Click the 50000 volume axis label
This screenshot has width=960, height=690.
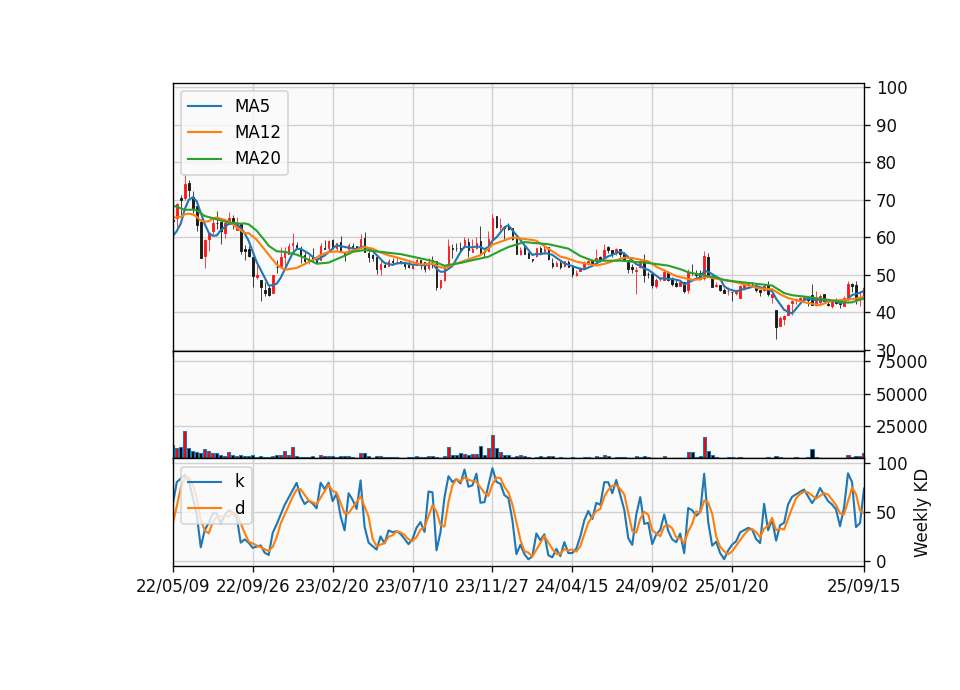pos(902,395)
